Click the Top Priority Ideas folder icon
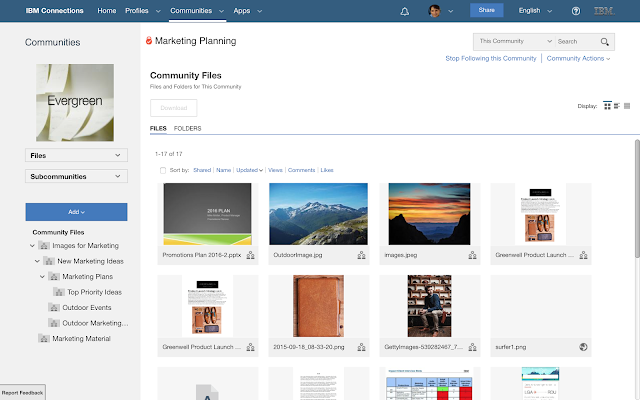Viewport: 640px width, 400px height. click(59, 292)
